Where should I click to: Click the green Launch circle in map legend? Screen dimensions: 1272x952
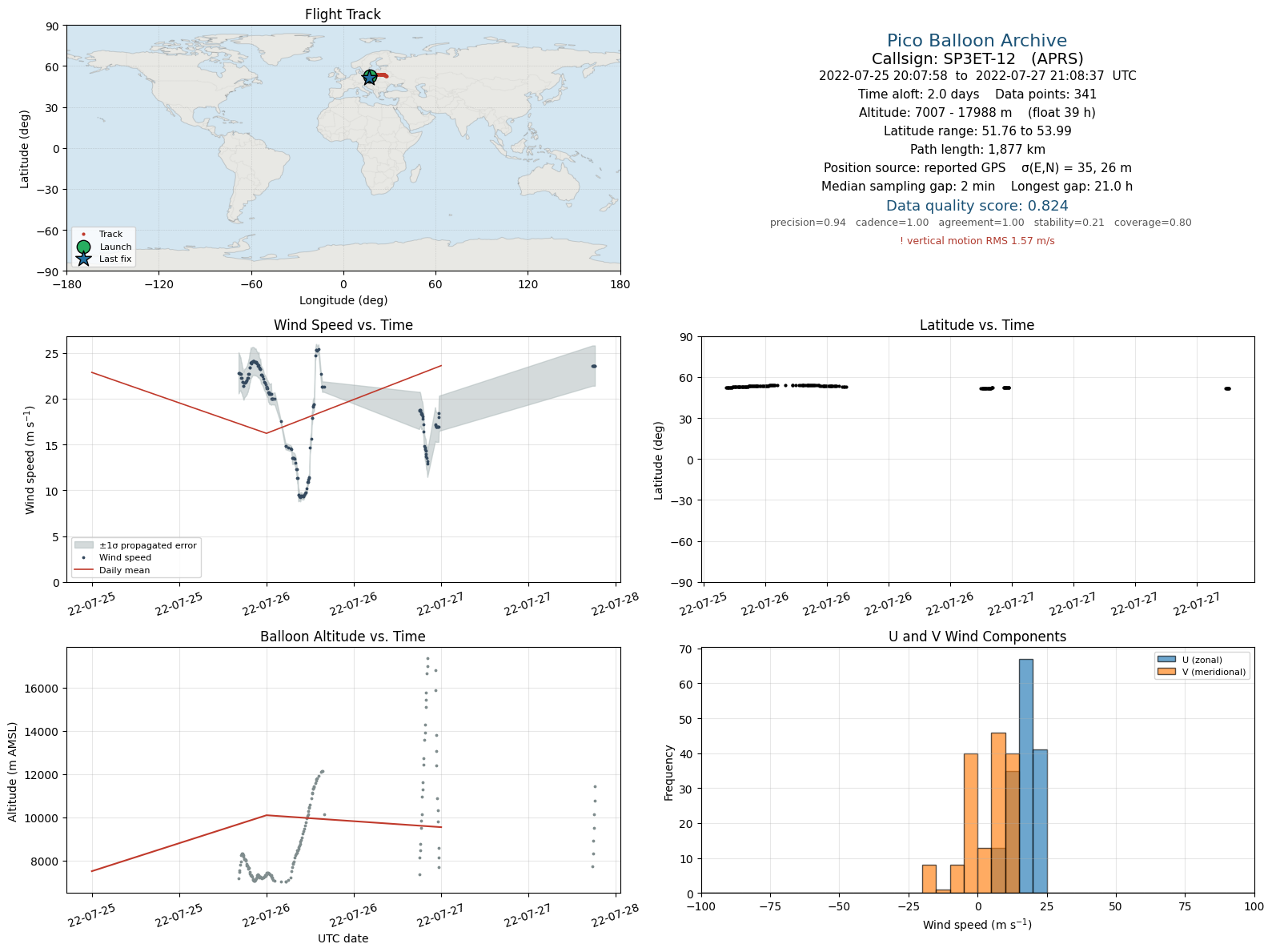click(x=83, y=247)
